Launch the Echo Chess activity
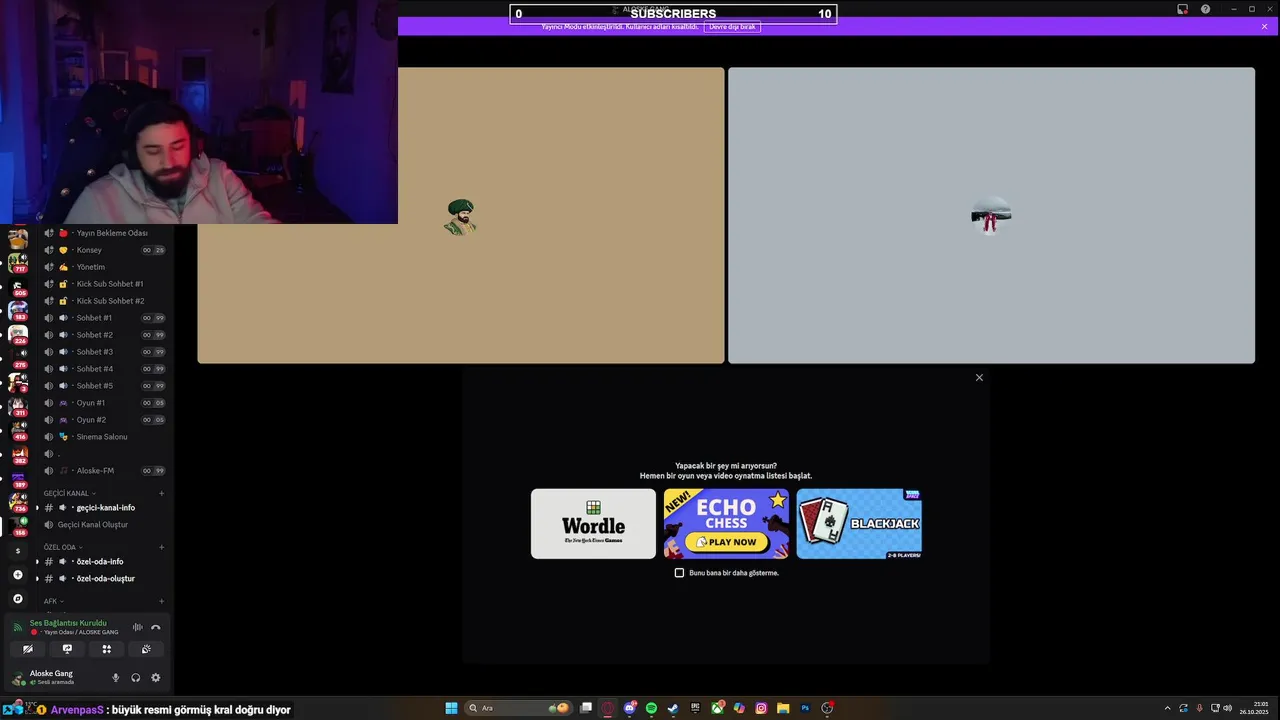 click(726, 524)
